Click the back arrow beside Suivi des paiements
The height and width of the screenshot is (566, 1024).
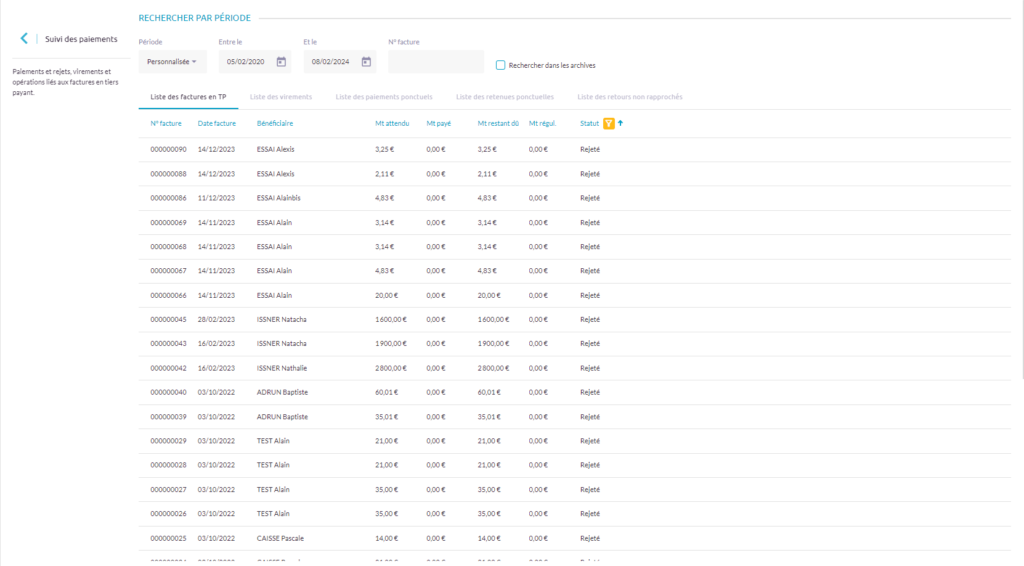[x=24, y=39]
